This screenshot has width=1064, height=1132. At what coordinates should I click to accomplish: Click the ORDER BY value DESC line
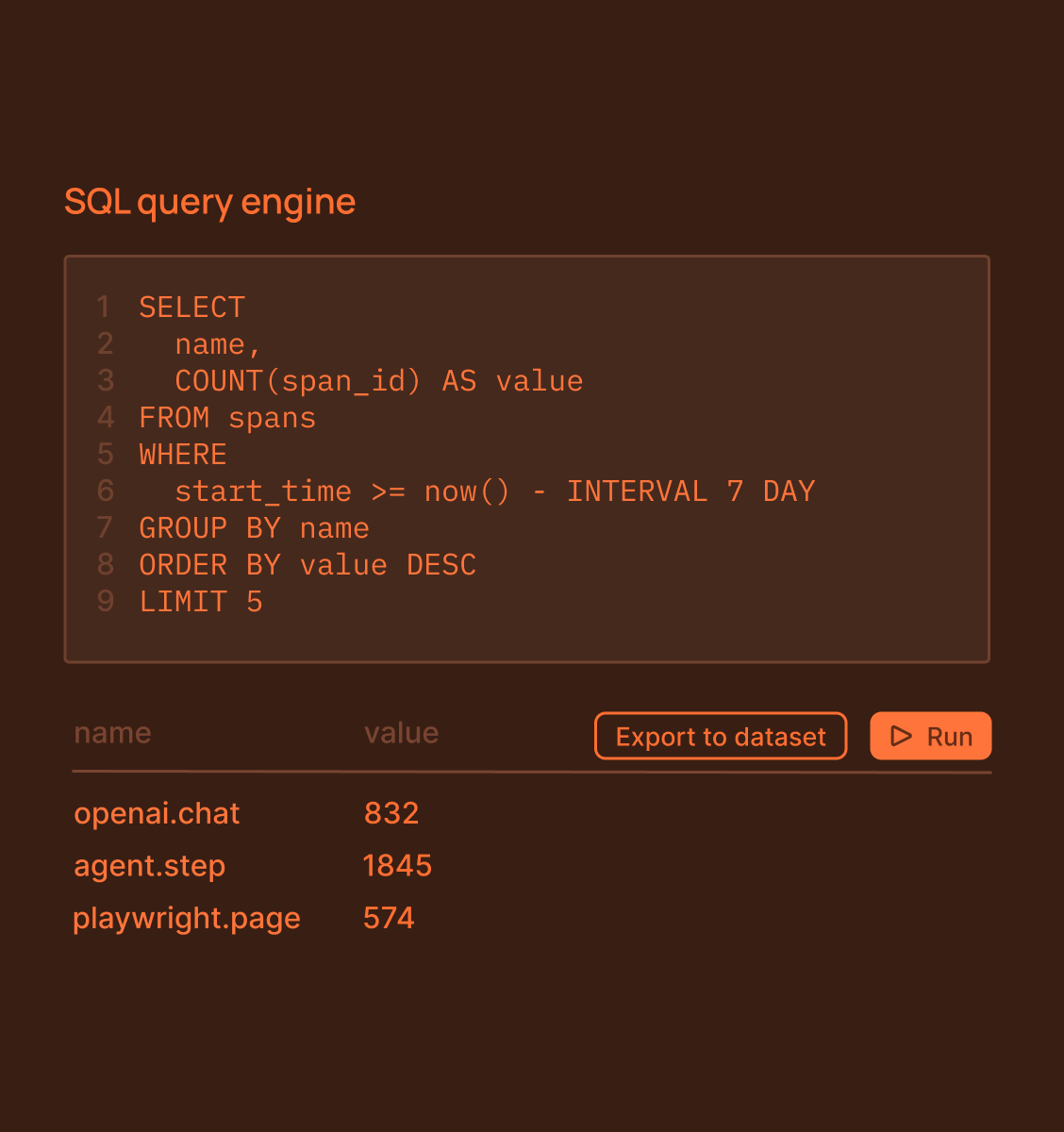tap(308, 564)
